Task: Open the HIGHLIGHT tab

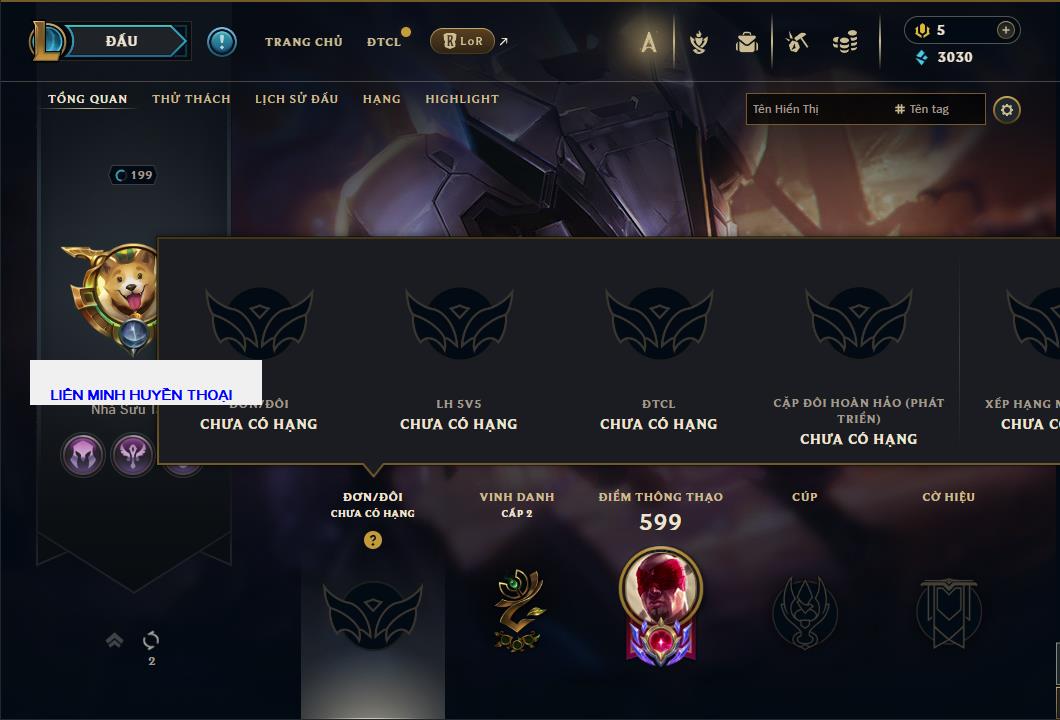Action: [462, 99]
